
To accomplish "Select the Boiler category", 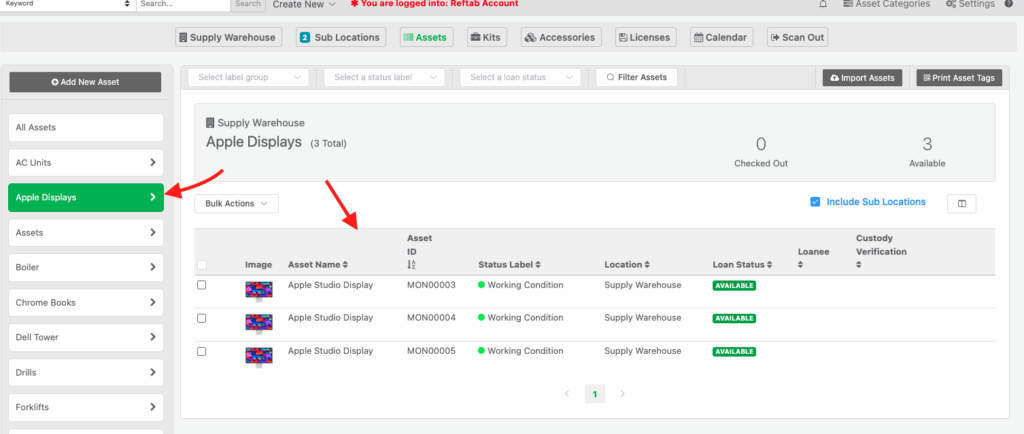I will point(86,268).
